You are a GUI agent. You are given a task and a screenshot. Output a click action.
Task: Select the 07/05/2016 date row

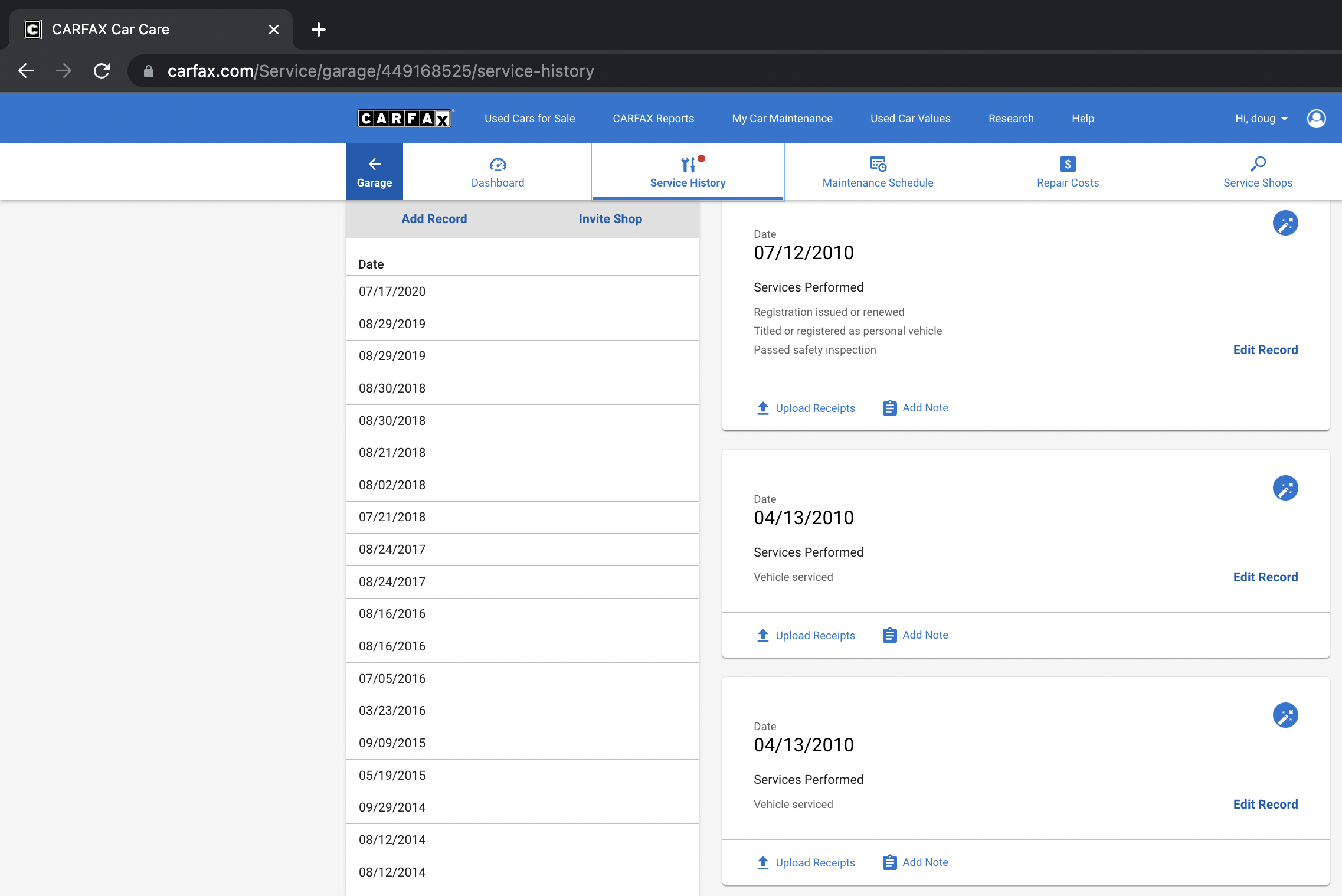[522, 679]
